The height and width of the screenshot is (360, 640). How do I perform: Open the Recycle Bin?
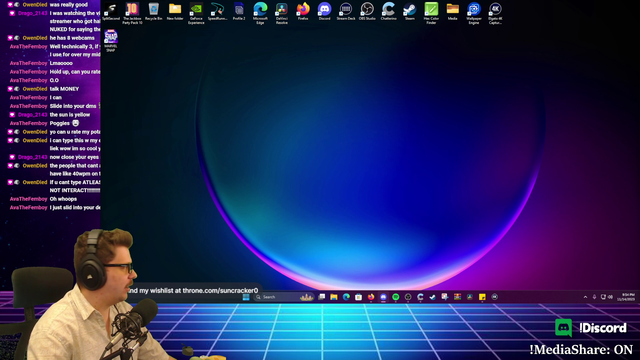tap(153, 11)
